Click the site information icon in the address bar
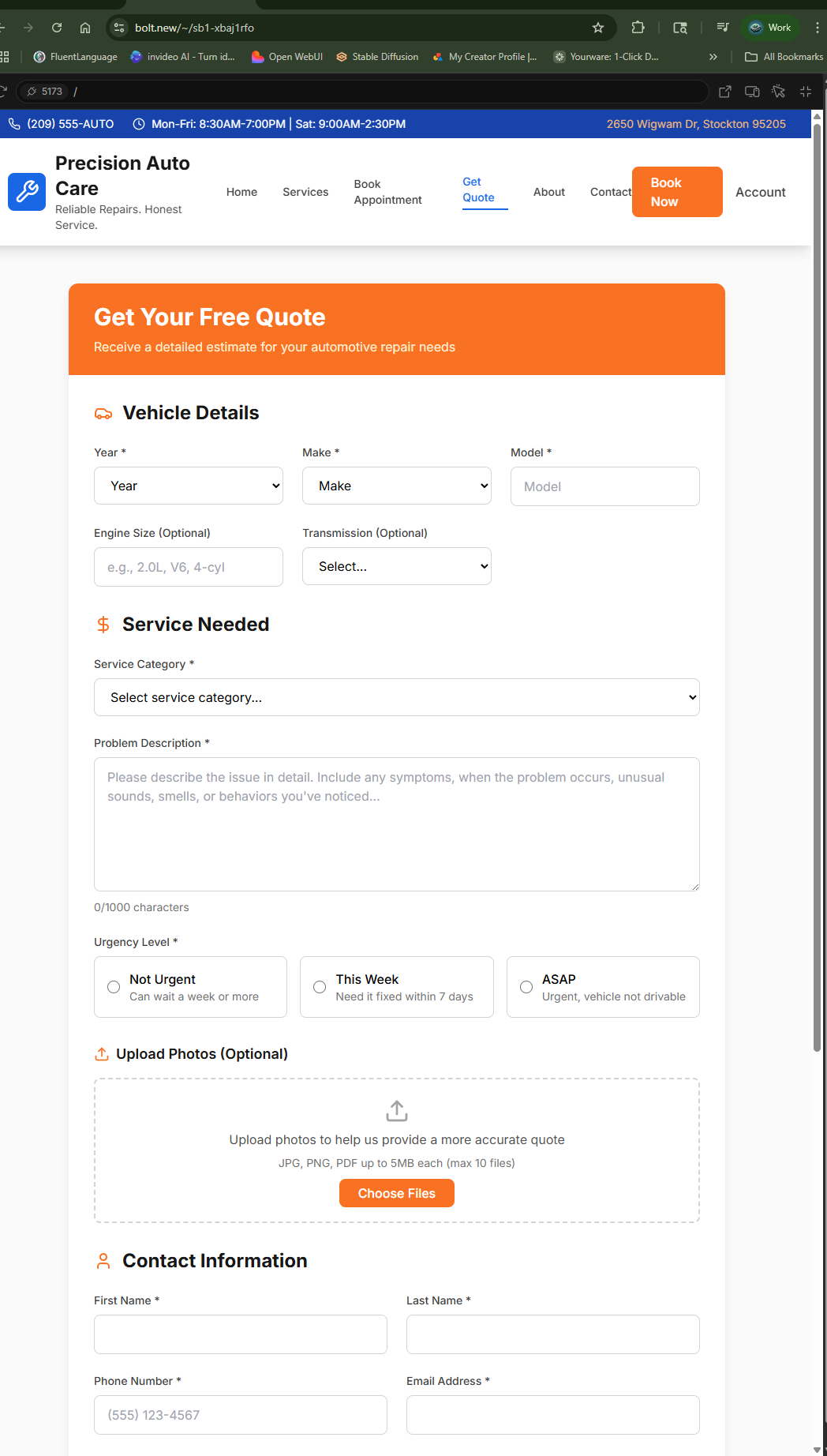827x1456 pixels. (119, 28)
